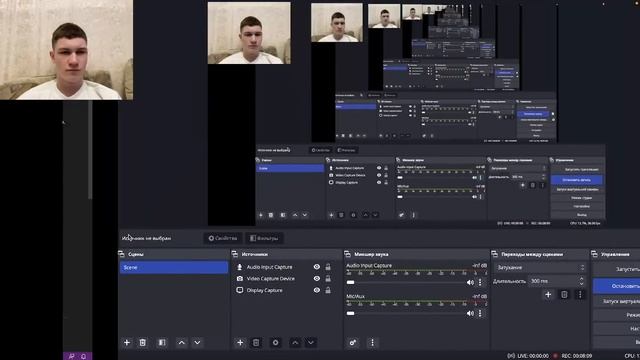Image resolution: width=640 pixels, height=360 pixels.
Task: Hide the Audio Input Capture source
Action: tap(317, 267)
